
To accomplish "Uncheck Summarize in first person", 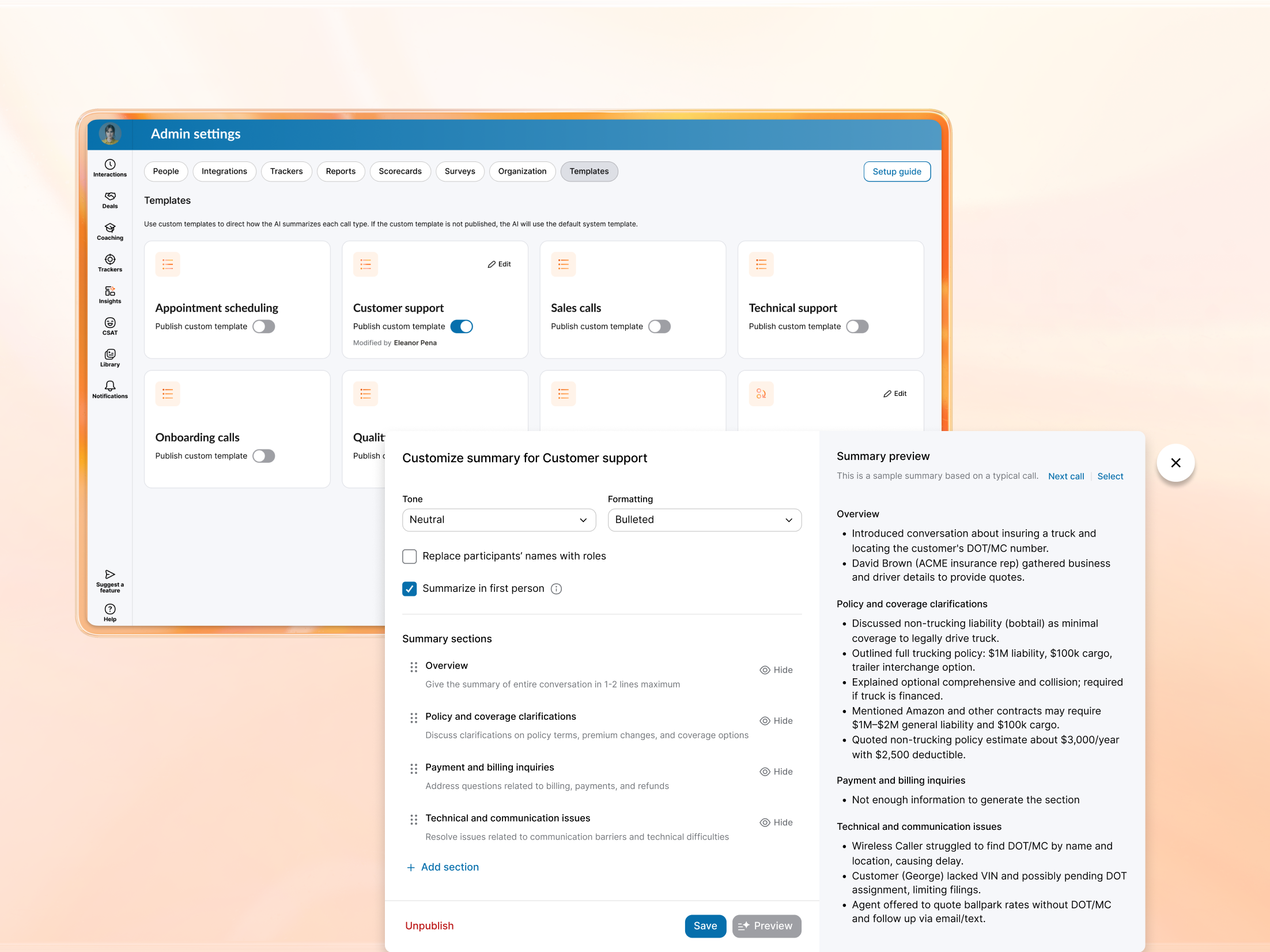I will (x=409, y=588).
